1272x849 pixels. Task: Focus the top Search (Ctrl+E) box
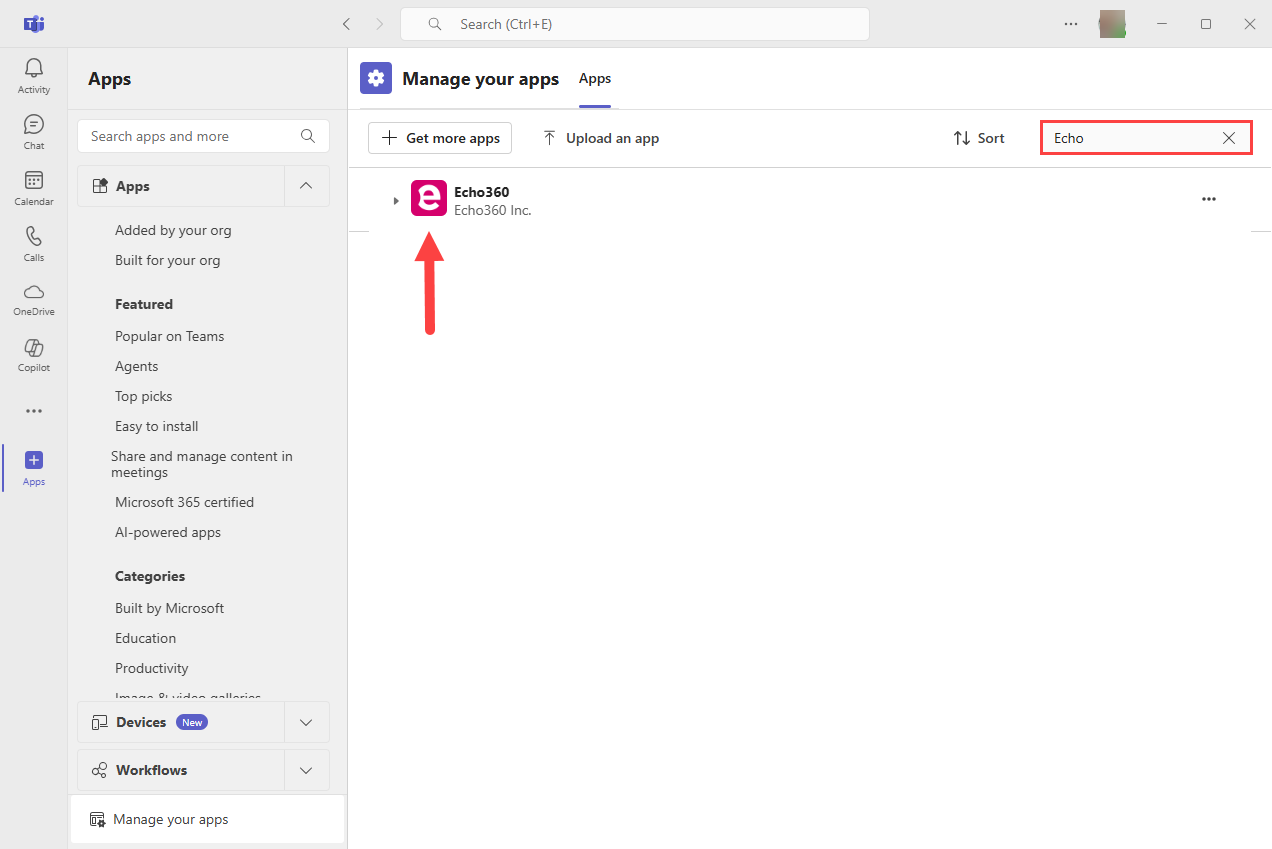[x=635, y=24]
